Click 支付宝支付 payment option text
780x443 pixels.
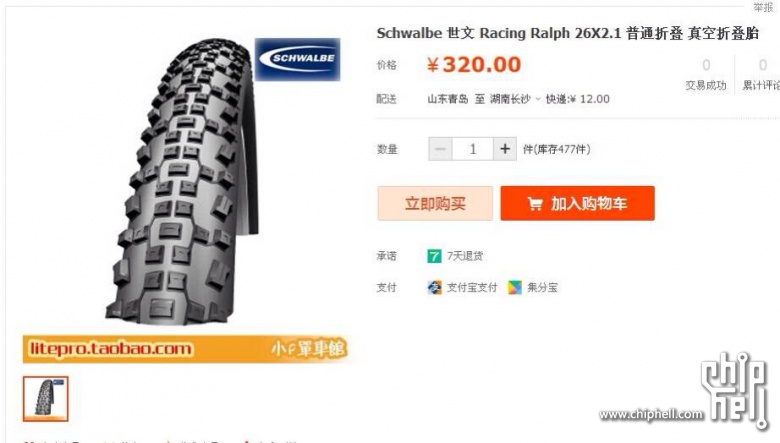coord(472,287)
